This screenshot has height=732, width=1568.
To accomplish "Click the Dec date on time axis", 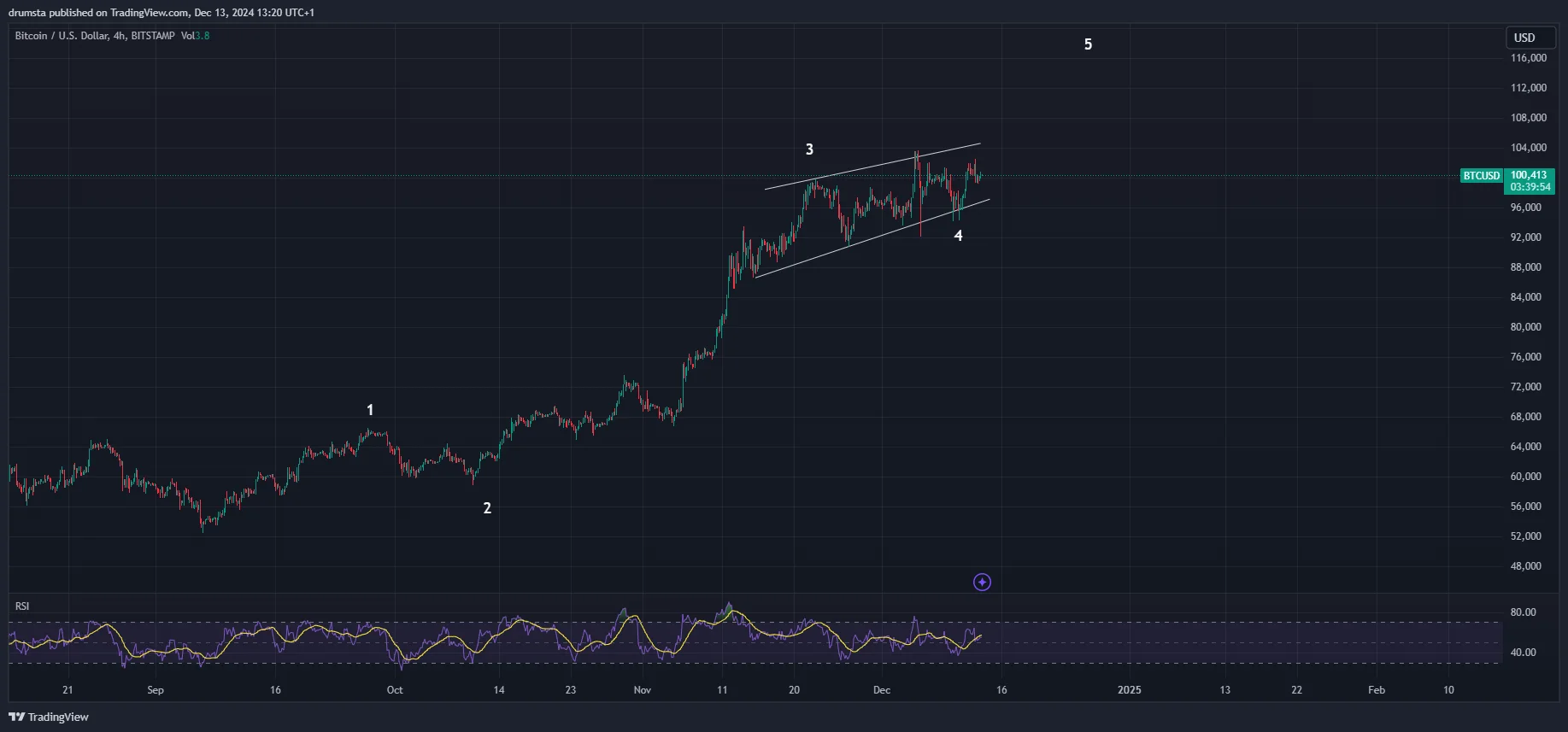I will tap(882, 690).
